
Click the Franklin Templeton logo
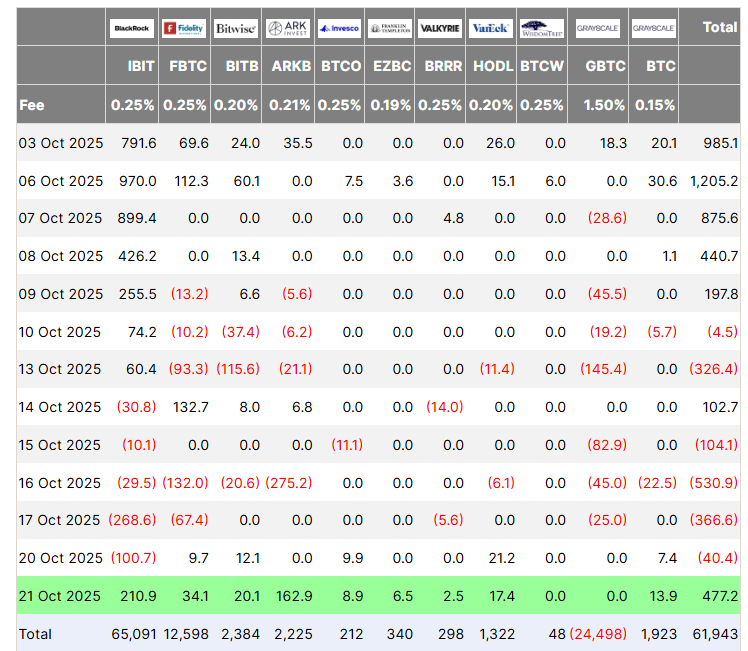click(x=390, y=28)
